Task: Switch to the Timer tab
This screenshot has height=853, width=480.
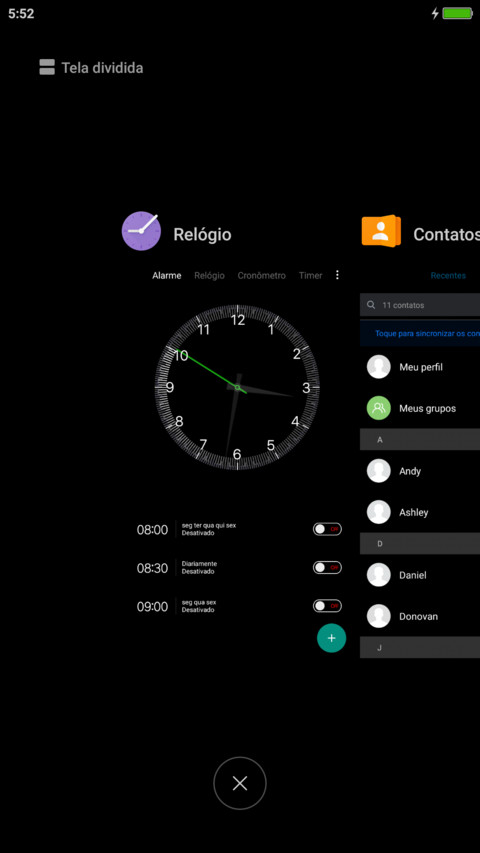Action: [x=310, y=276]
